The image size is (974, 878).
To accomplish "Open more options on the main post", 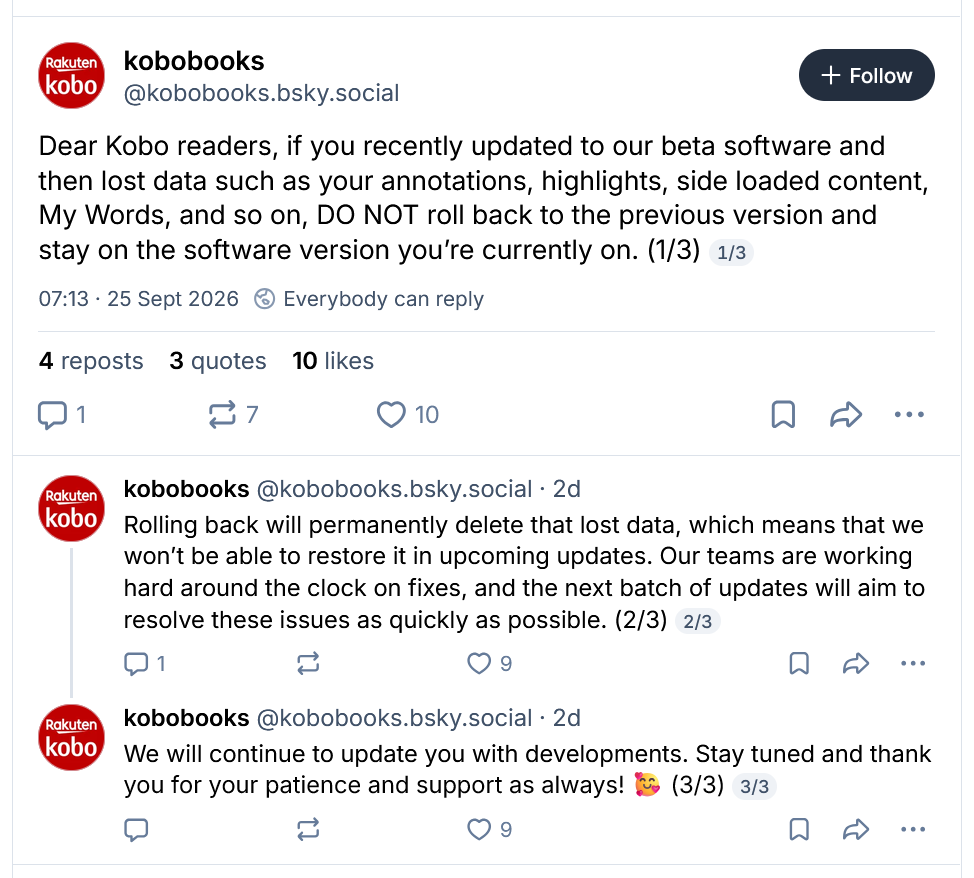I will coord(909,414).
